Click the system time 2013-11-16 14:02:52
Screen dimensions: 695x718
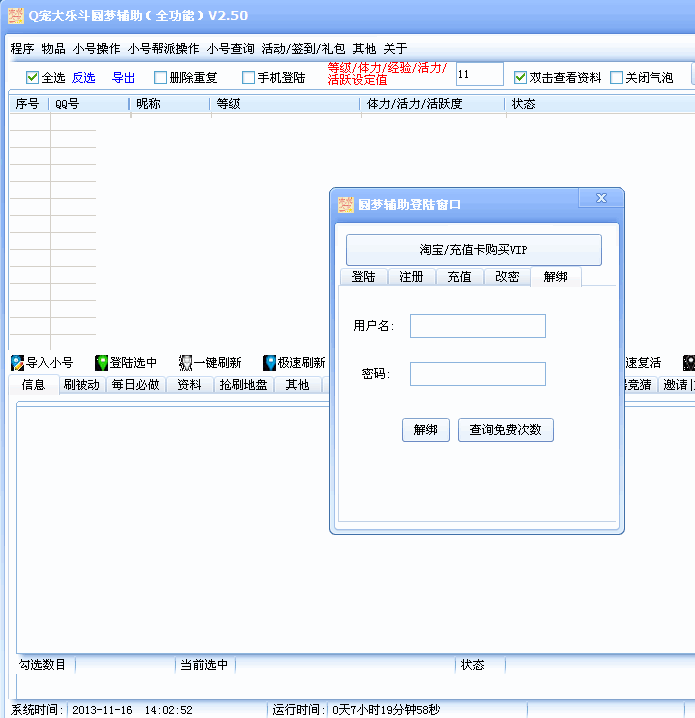tap(132, 710)
